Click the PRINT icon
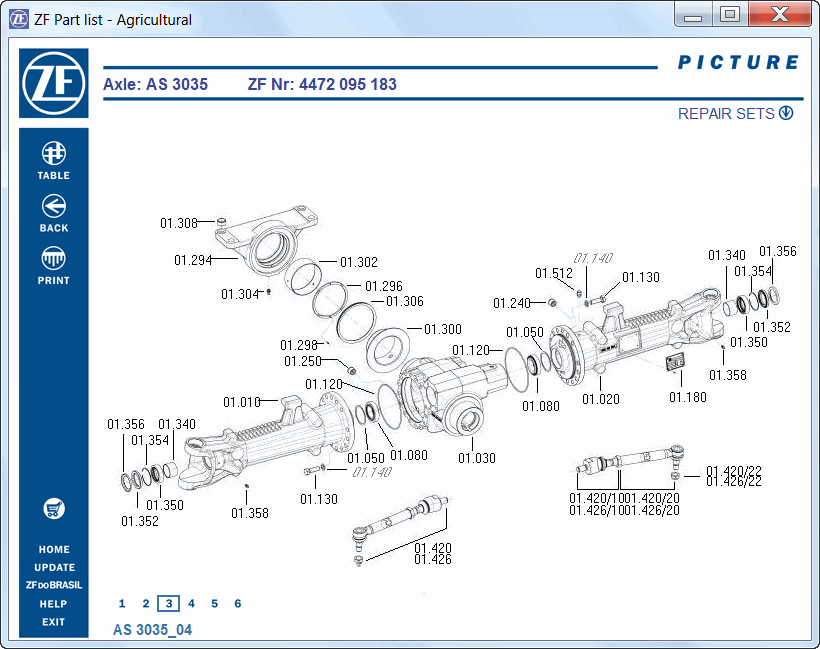 coord(54,259)
